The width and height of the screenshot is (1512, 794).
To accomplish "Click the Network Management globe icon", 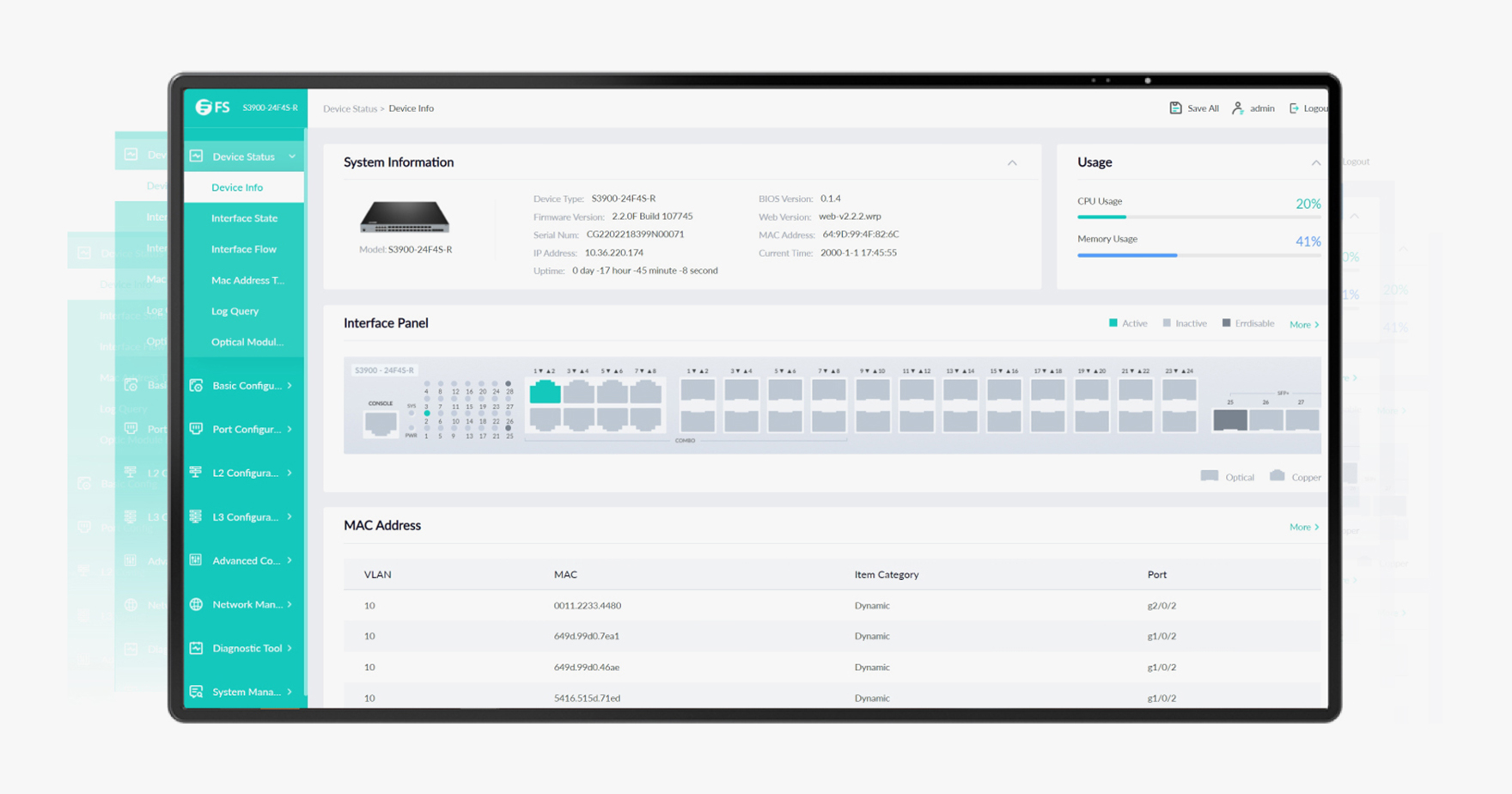I will pyautogui.click(x=197, y=604).
